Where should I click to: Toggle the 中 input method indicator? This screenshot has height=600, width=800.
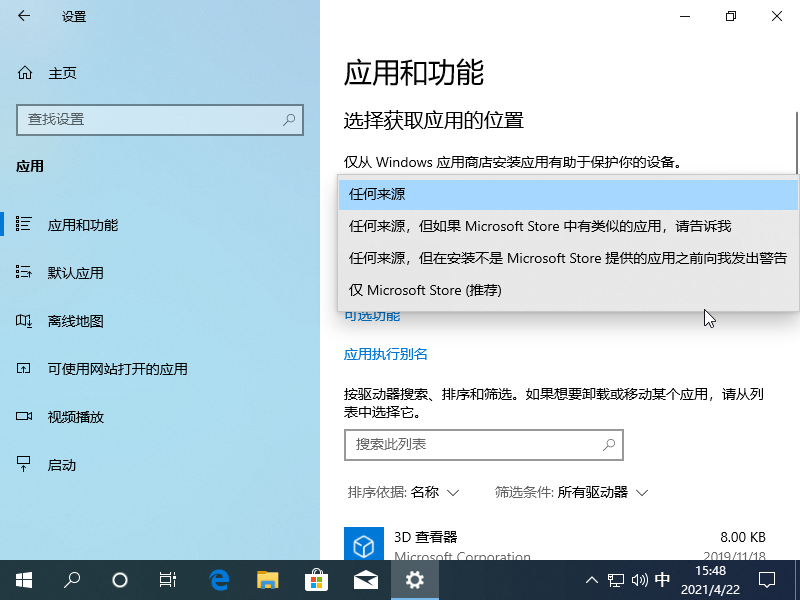(662, 580)
